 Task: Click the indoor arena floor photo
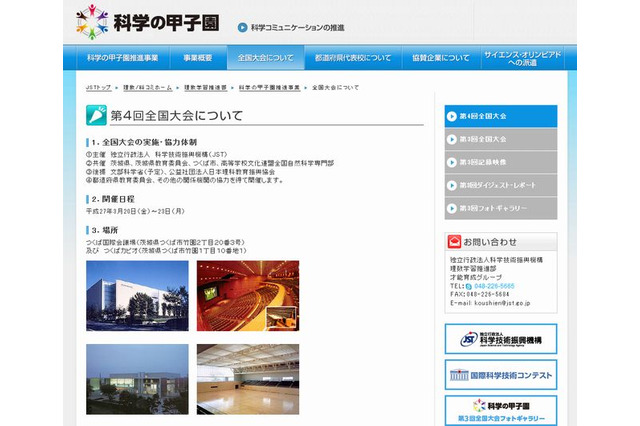248,379
